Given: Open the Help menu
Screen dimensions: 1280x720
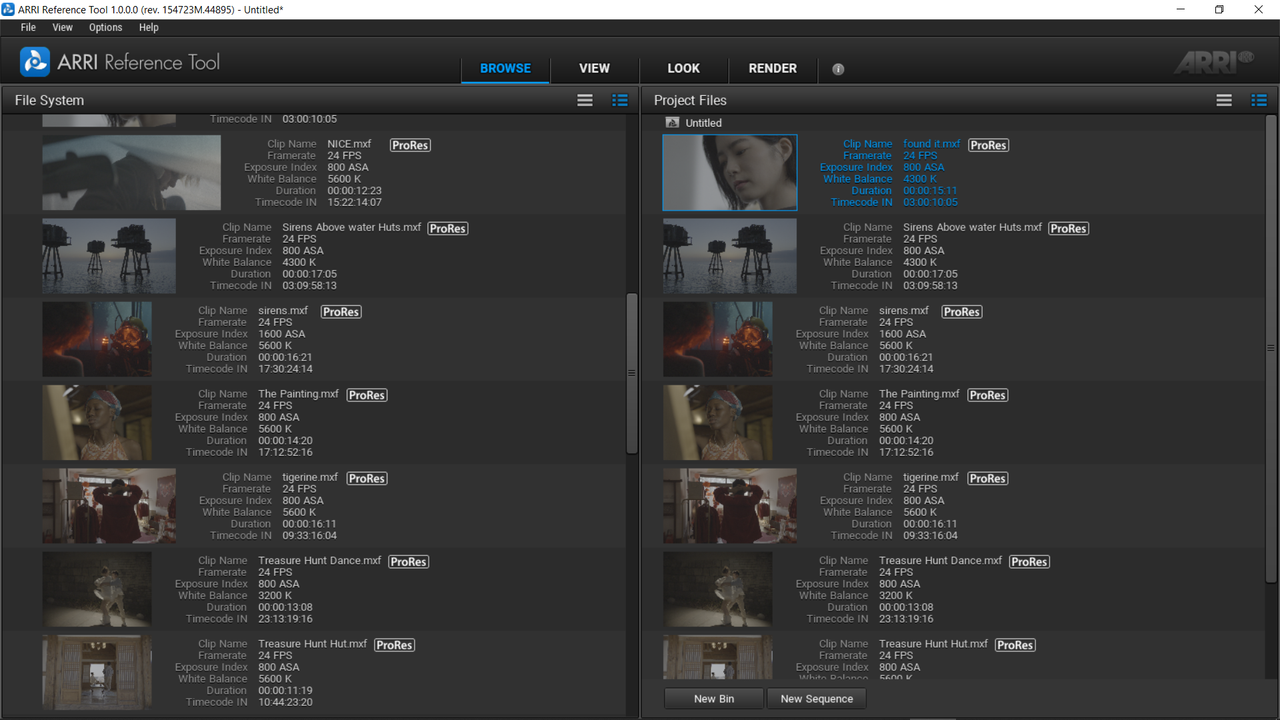Looking at the screenshot, I should click(149, 28).
